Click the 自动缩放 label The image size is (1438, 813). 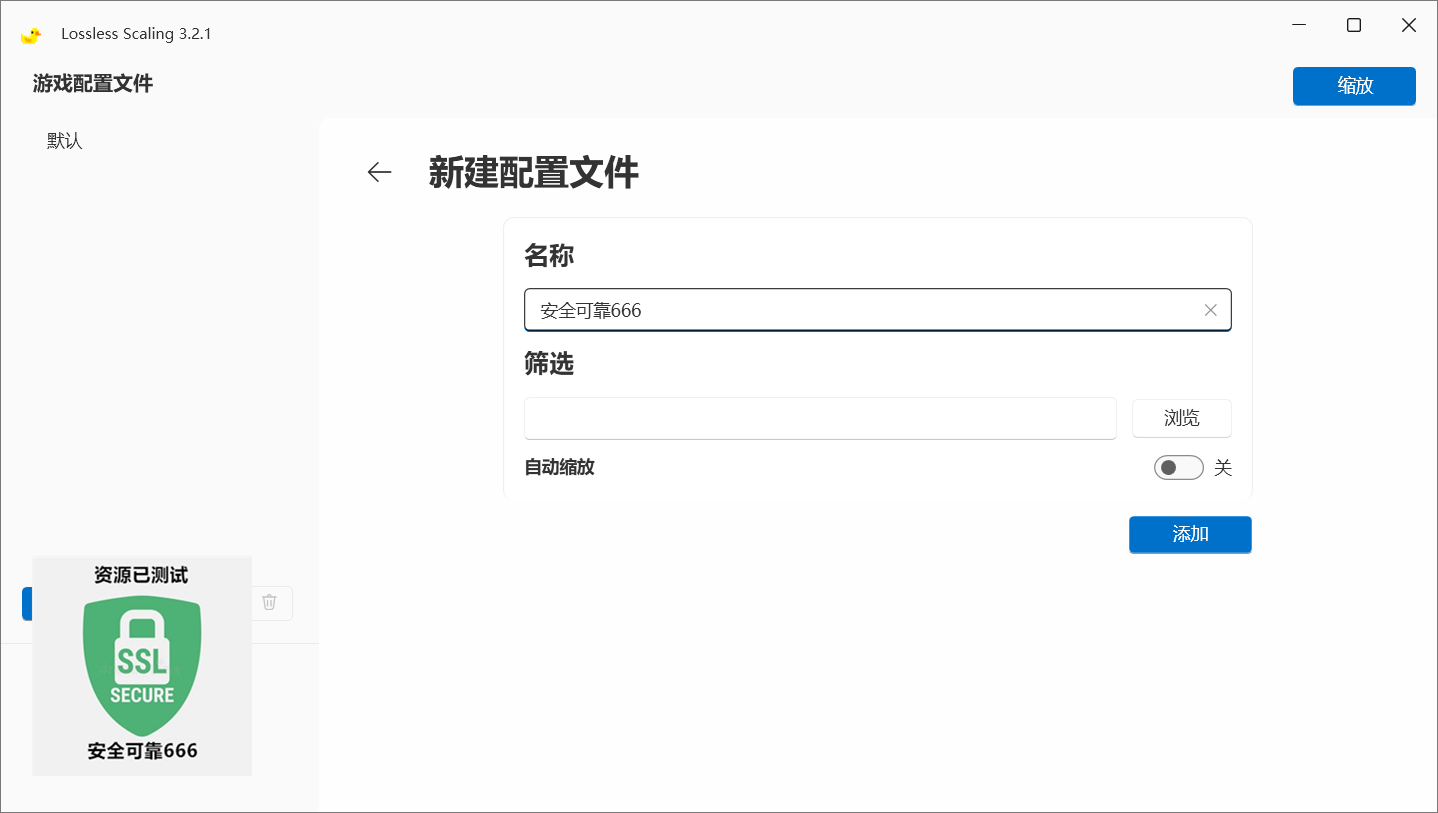[x=559, y=467]
